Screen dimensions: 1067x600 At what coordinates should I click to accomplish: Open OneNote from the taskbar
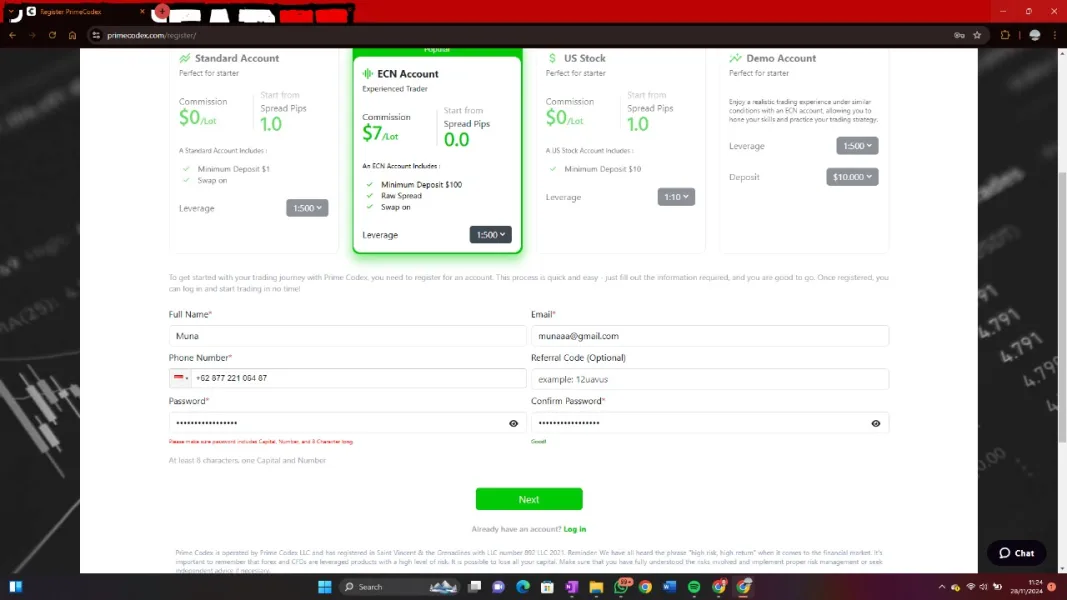click(x=572, y=586)
